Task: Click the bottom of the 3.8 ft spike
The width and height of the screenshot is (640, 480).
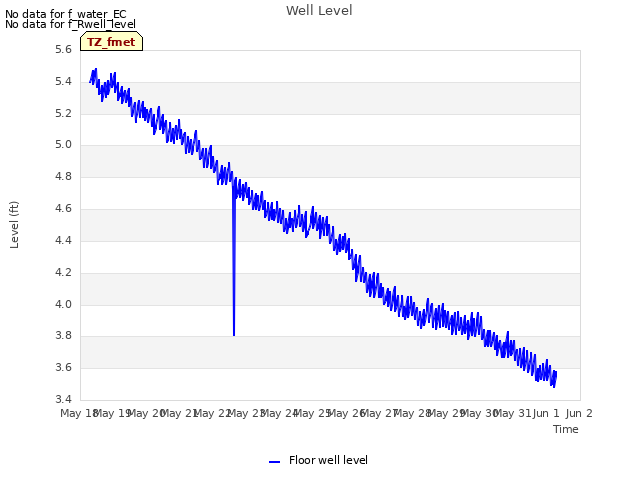Action: pos(234,335)
